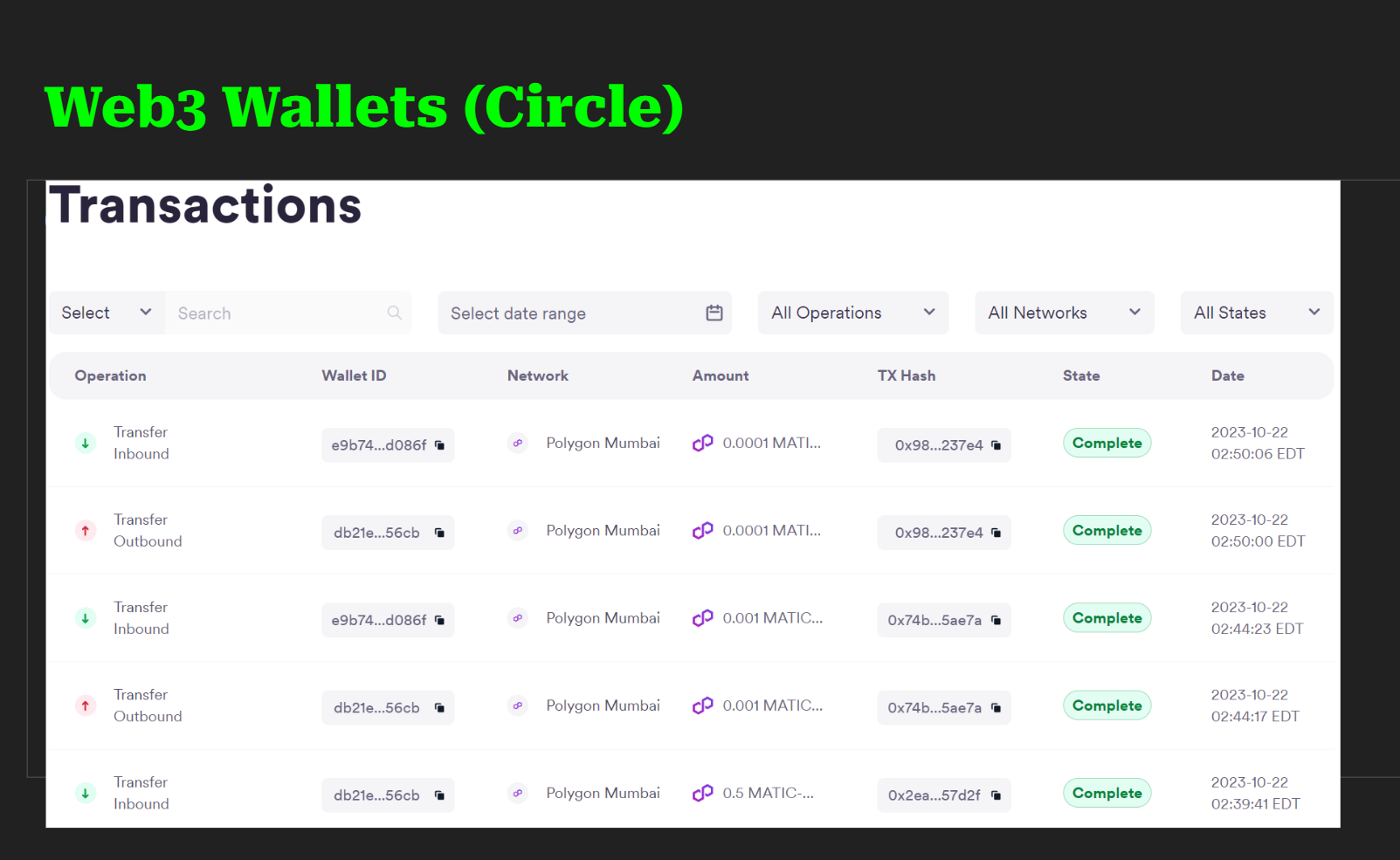Click the State column header

click(1081, 375)
